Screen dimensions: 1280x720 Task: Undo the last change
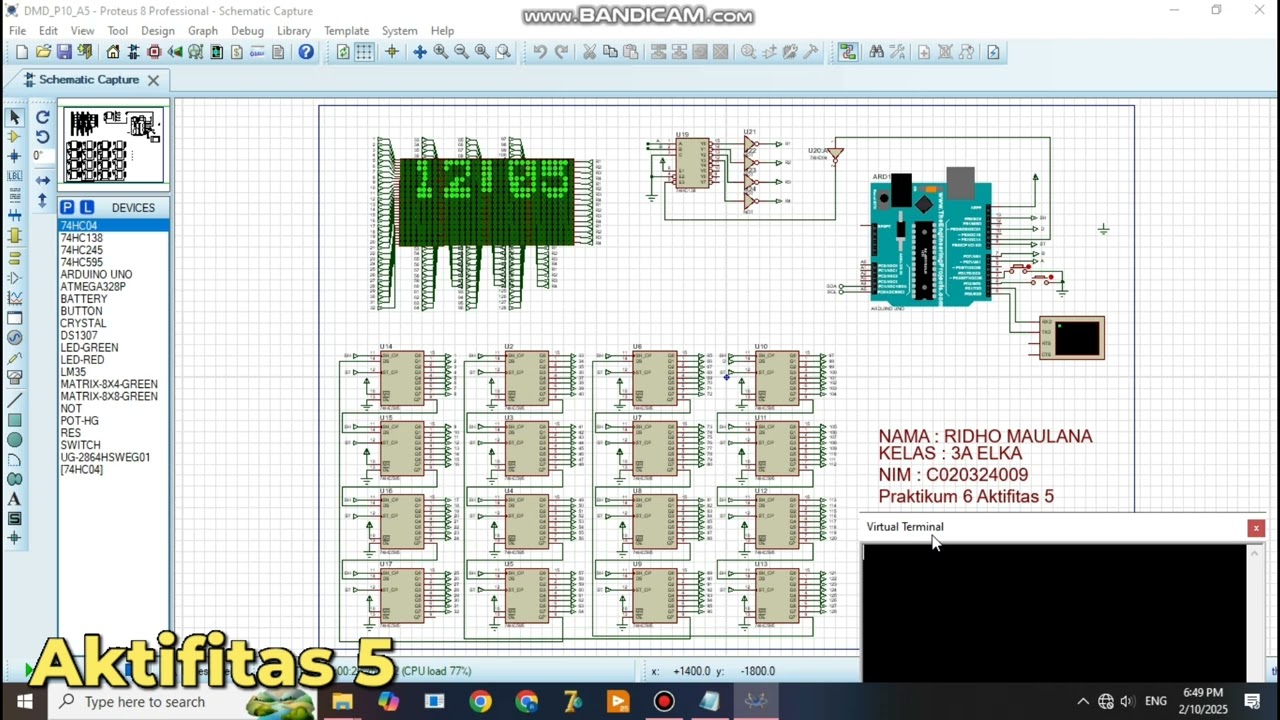pyautogui.click(x=540, y=52)
